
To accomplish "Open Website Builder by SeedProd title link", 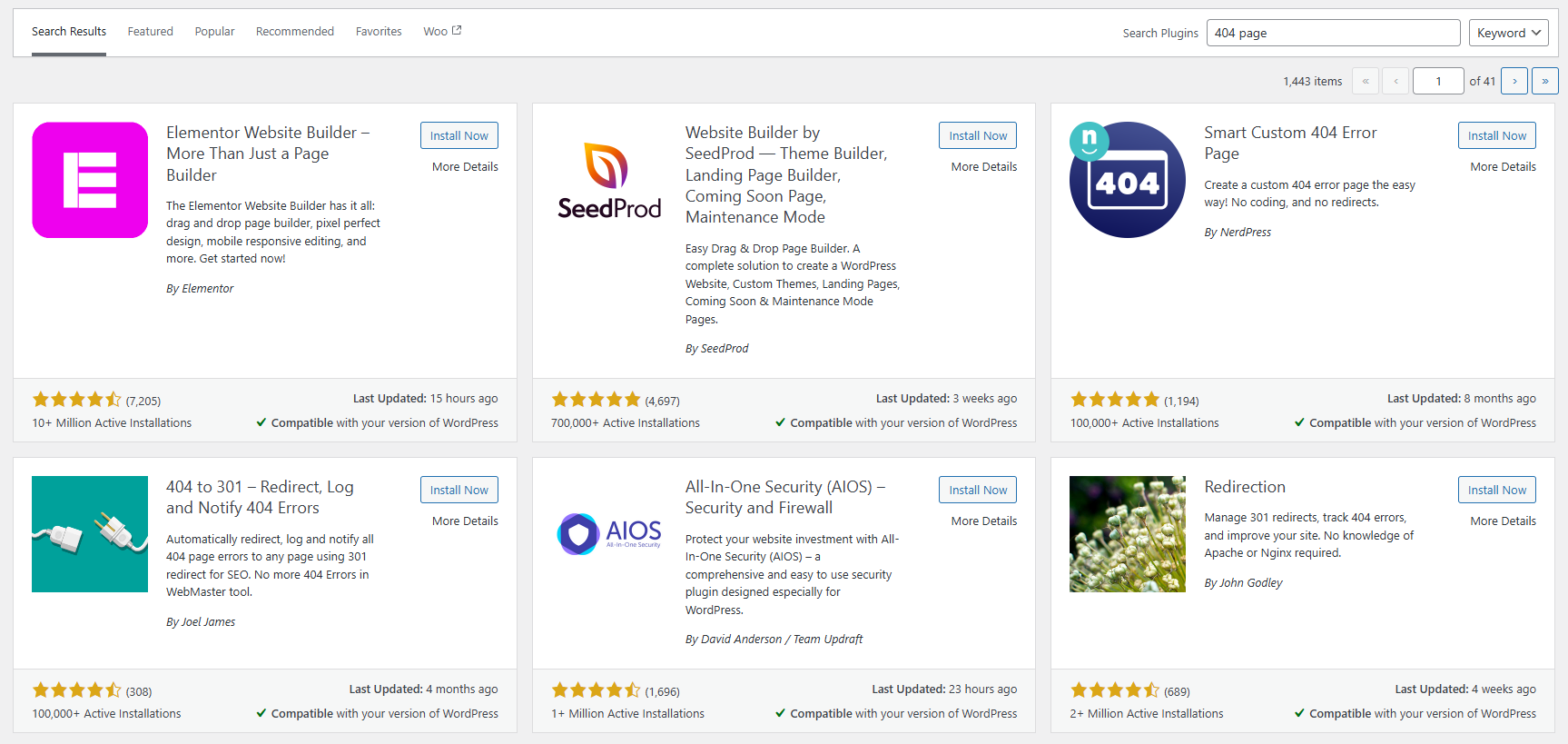I will (786, 174).
